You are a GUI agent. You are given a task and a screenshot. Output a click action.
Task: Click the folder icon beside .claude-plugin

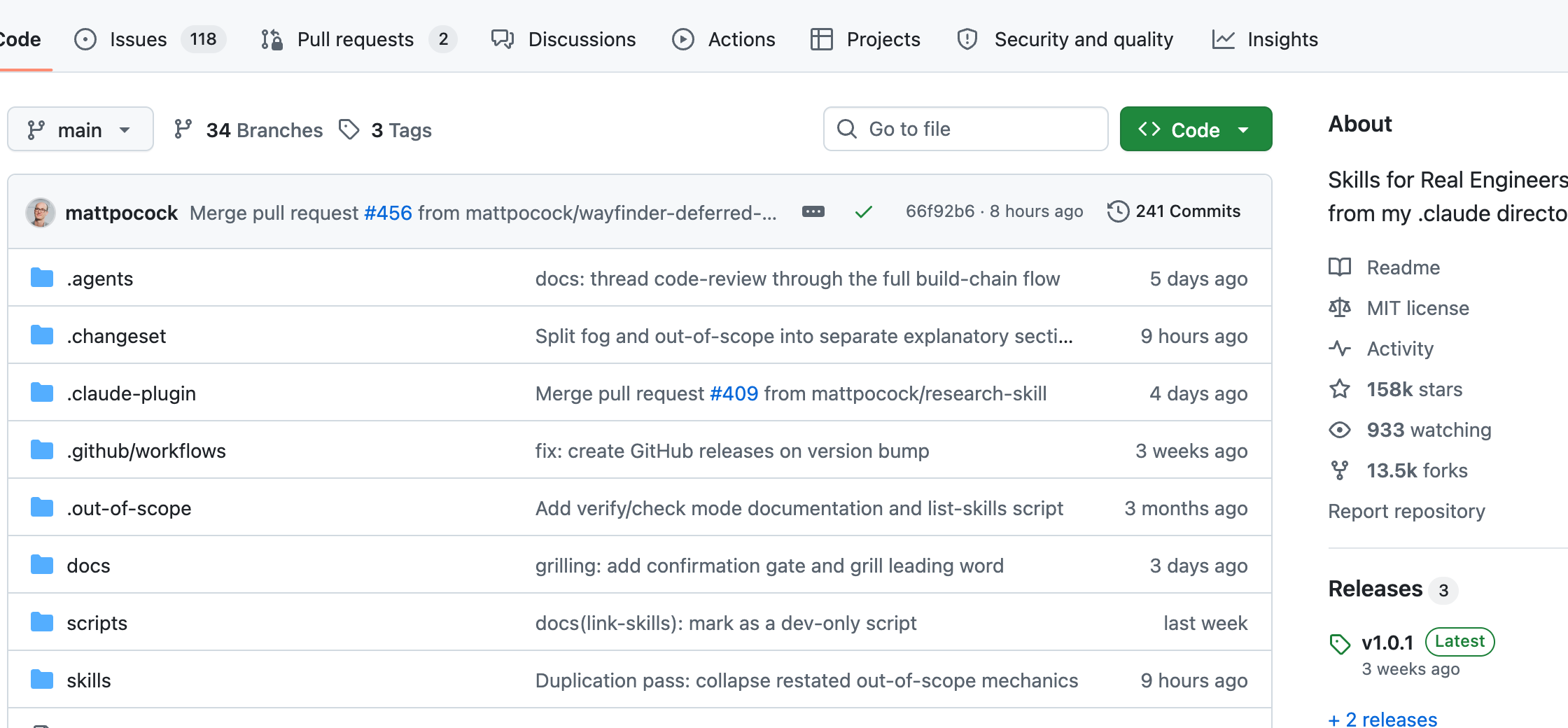pyautogui.click(x=42, y=393)
